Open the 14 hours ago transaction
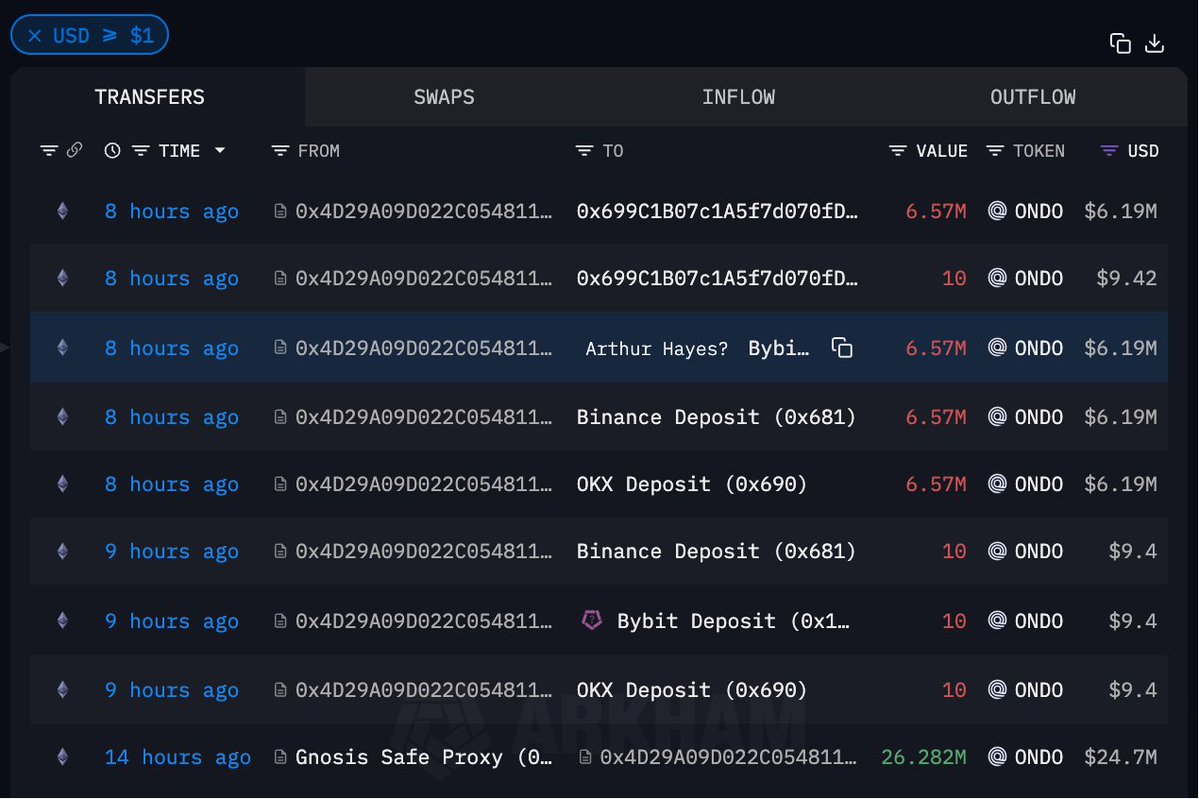This screenshot has height=799, width=1199. (177, 757)
